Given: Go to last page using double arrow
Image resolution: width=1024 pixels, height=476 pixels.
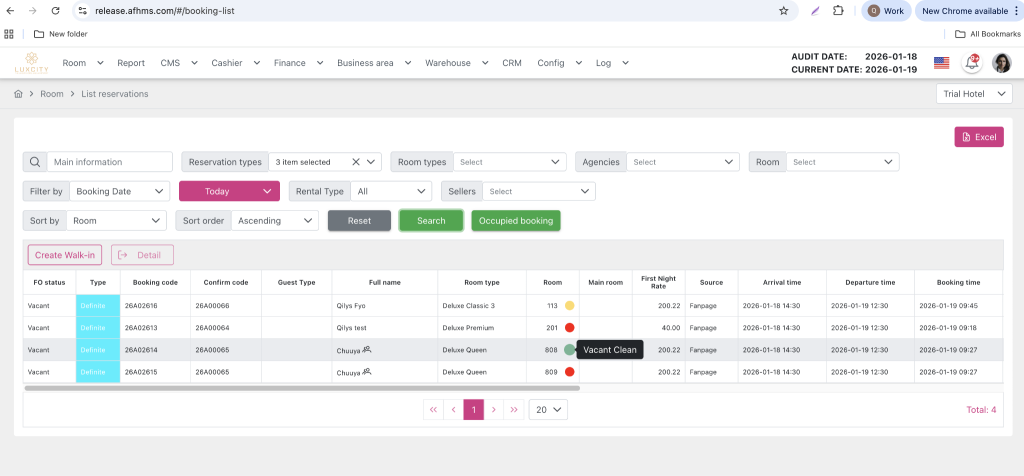Looking at the screenshot, I should pos(514,409).
